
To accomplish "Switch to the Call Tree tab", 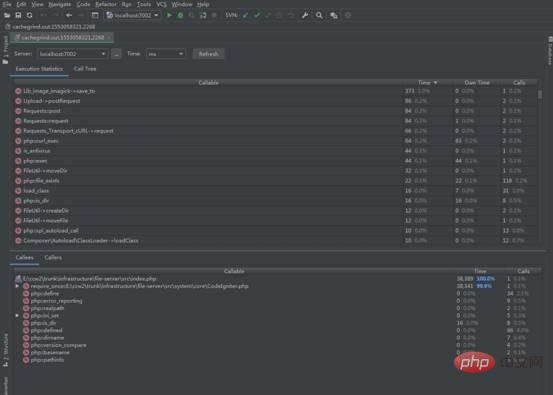I will tap(85, 69).
